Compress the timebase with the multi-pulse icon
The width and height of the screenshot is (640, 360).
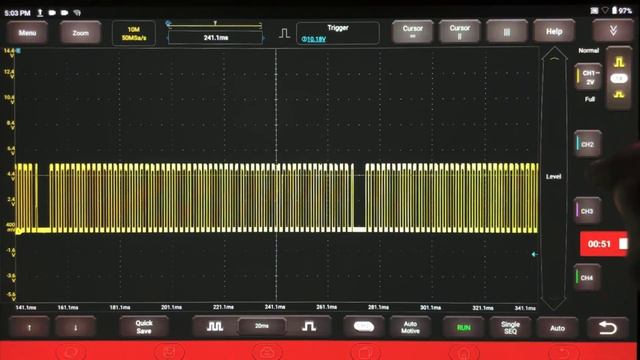(x=215, y=327)
